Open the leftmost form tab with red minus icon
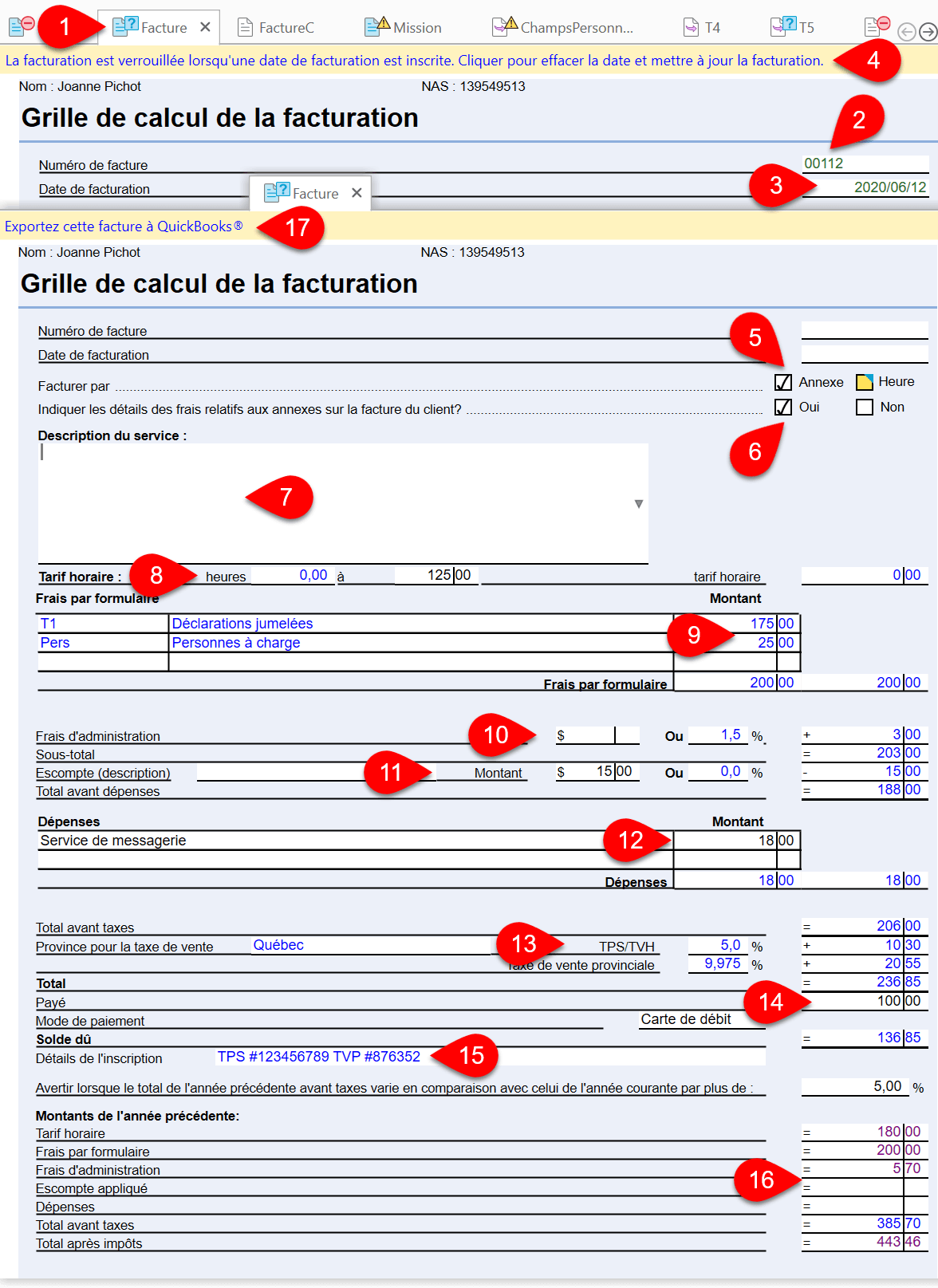The image size is (938, 1288). 21,26
